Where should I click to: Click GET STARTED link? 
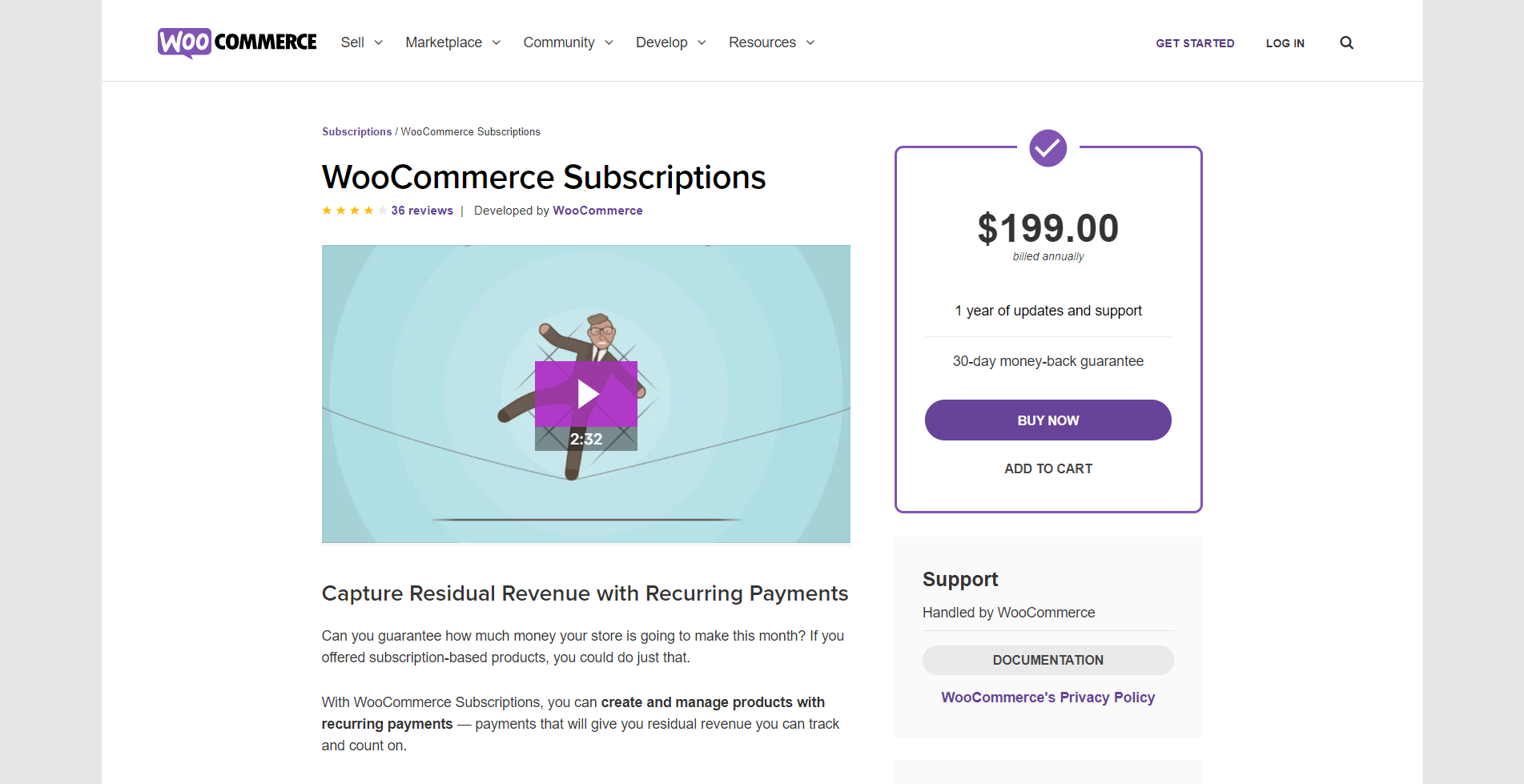coord(1195,43)
